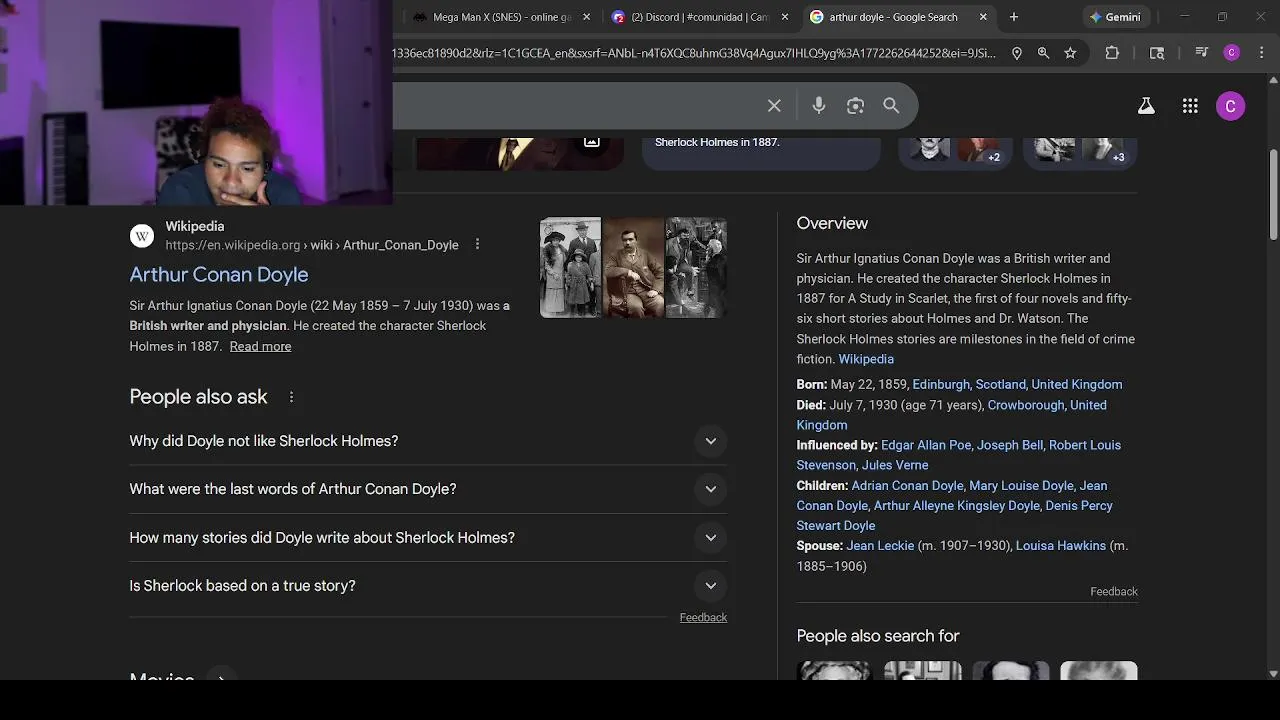Open the Gemini button in title bar
Image resolution: width=1280 pixels, height=720 pixels.
(x=1116, y=17)
